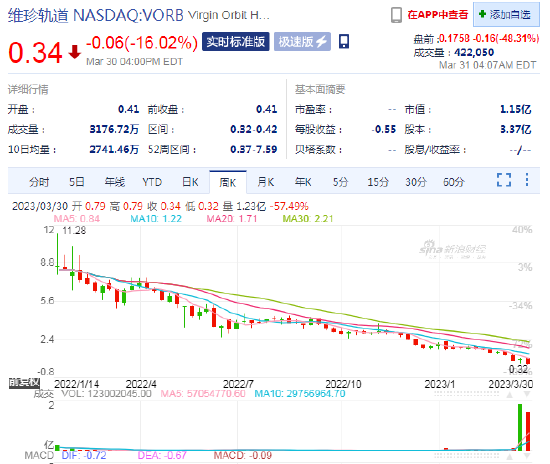Click the MA10: 1.22 indicator label

tap(156, 219)
